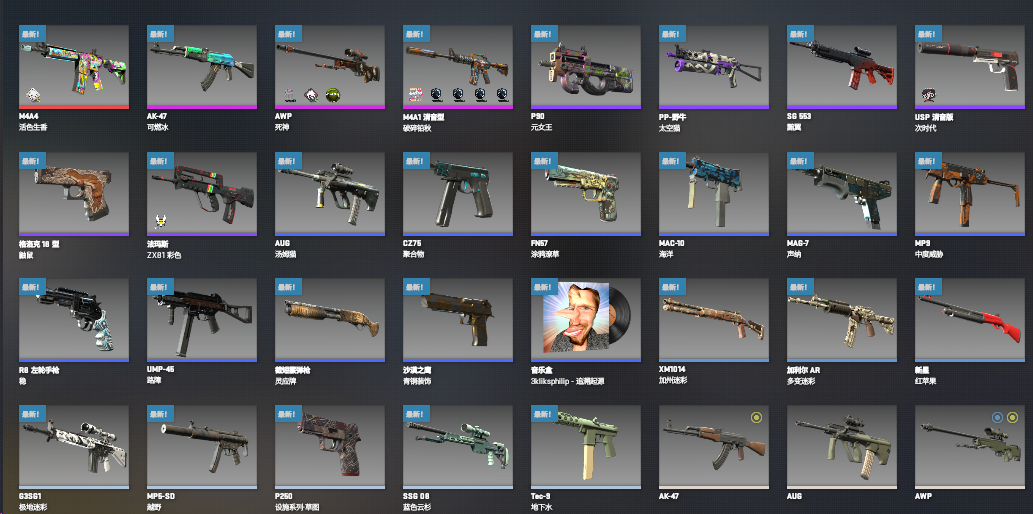Select the R8 revolver item
The image size is (1033, 514).
pos(74,320)
